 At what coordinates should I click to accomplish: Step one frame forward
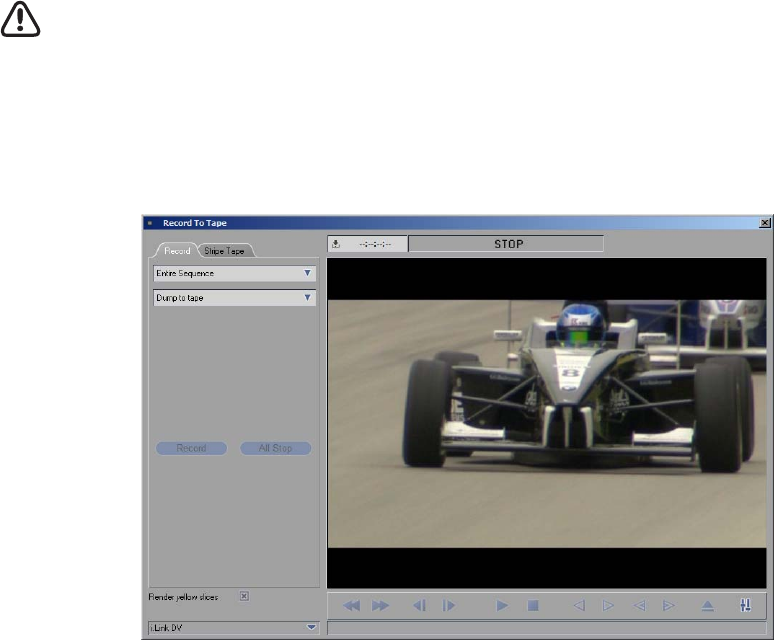449,605
